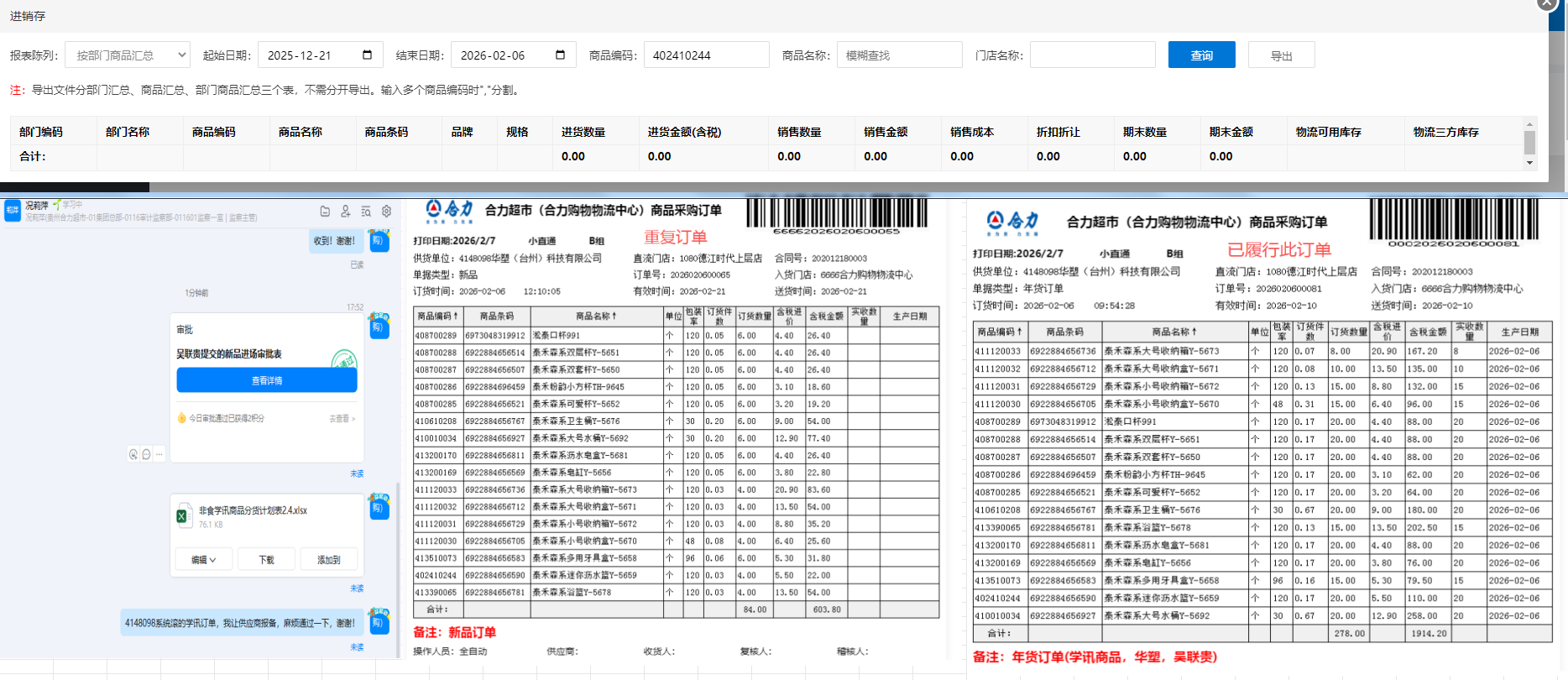Viewport: 1568px width, 680px height.
Task: Click the table's scroll-down arrow
Action: [x=1529, y=163]
